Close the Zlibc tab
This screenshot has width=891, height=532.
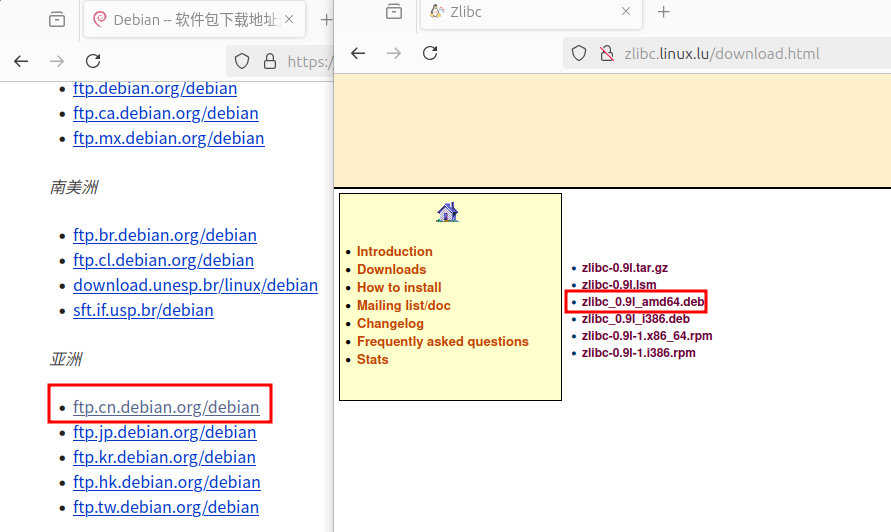[626, 11]
